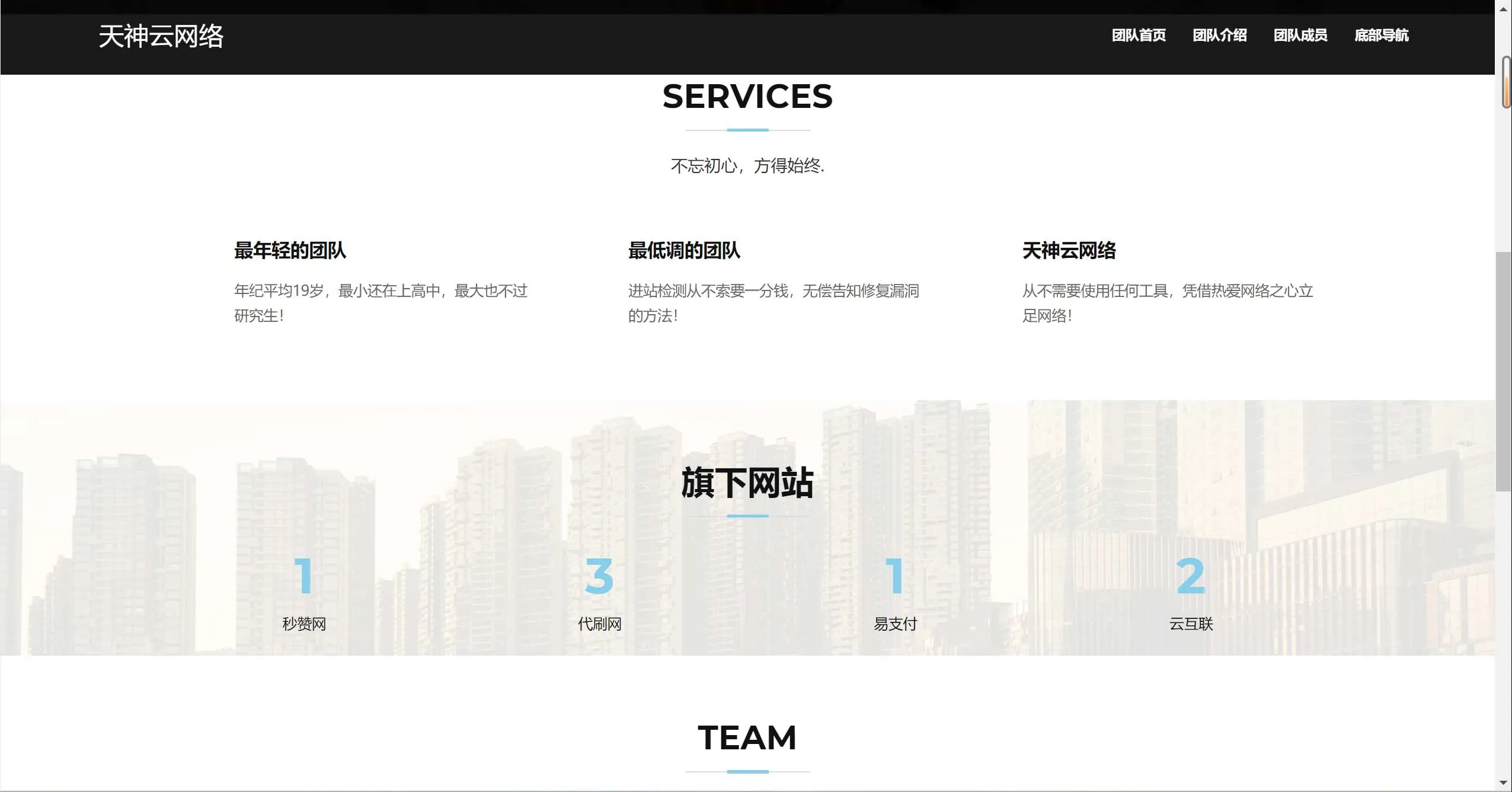Click the 秒赞网 label
1512x792 pixels.
[303, 624]
